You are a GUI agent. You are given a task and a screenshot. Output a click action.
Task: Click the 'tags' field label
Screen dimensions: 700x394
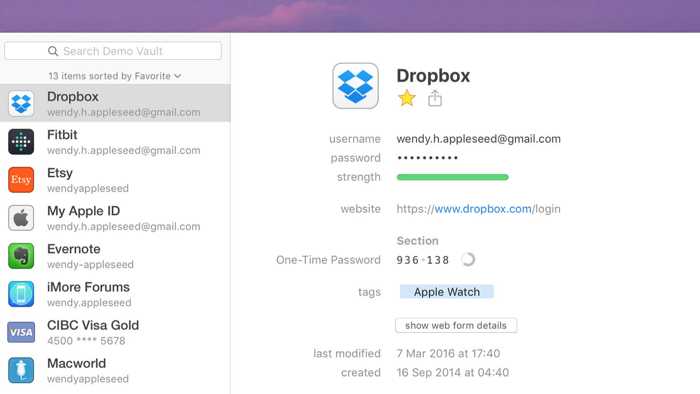pyautogui.click(x=370, y=292)
